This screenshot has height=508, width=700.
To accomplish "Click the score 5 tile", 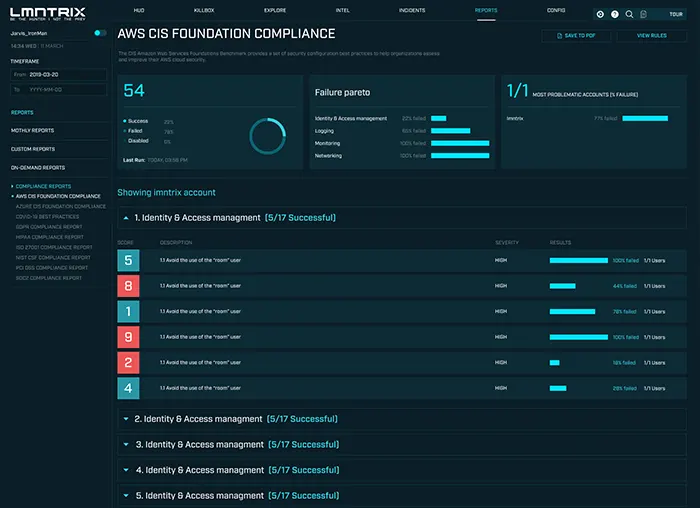I will pos(128,260).
